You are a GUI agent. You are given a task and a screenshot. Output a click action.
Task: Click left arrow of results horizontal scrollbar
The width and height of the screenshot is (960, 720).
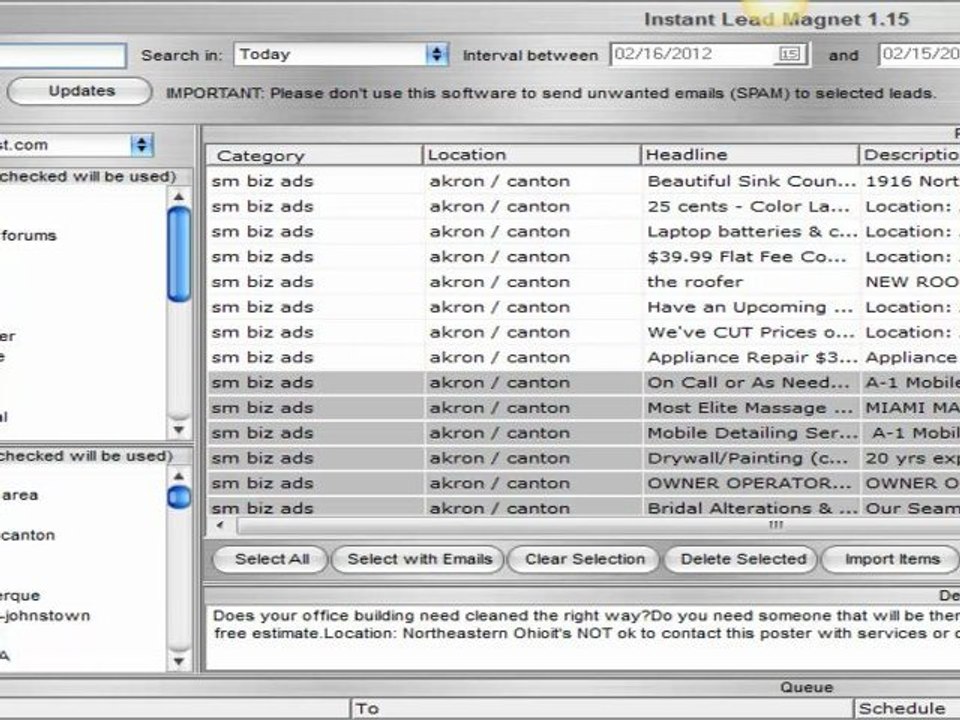[x=220, y=525]
